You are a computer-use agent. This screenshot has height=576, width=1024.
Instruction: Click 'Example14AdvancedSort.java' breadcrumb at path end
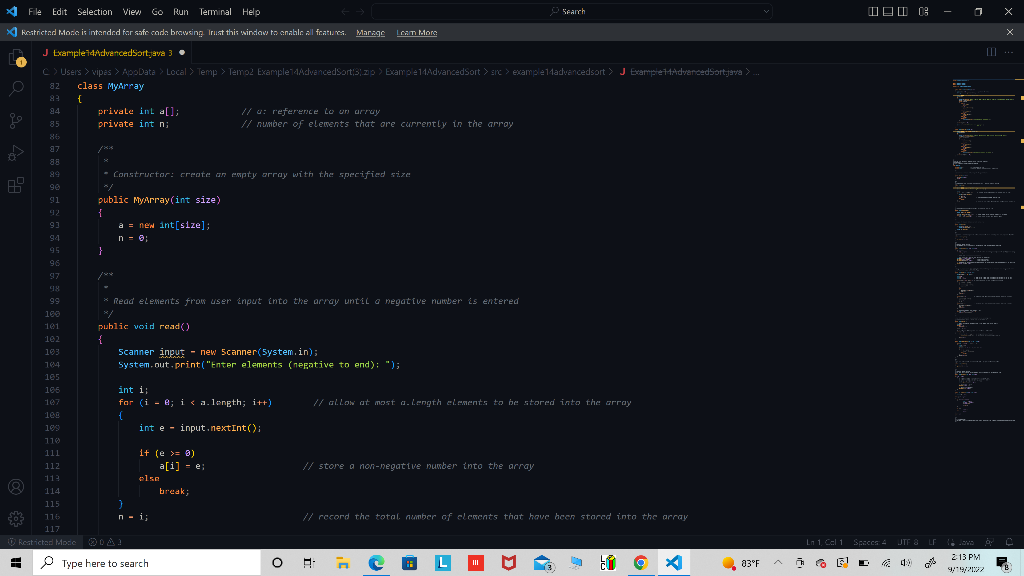(x=686, y=72)
